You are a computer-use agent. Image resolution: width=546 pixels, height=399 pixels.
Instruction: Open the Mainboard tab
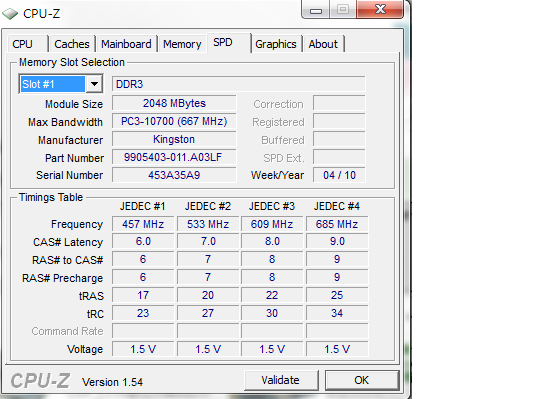(126, 44)
